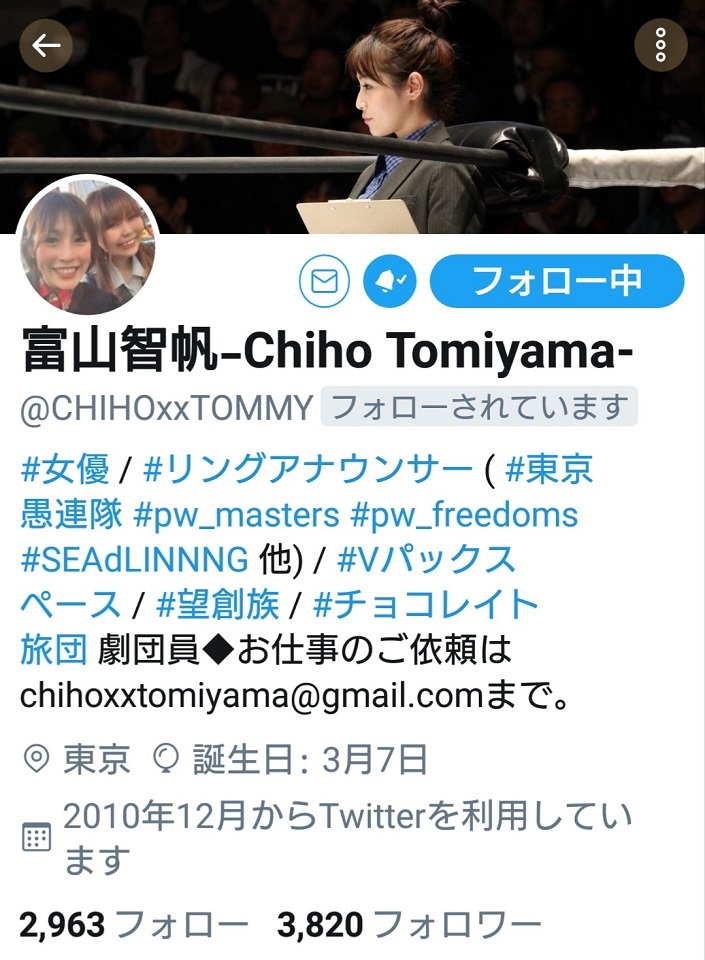
Task: Go back using the left arrow
Action: (46, 45)
